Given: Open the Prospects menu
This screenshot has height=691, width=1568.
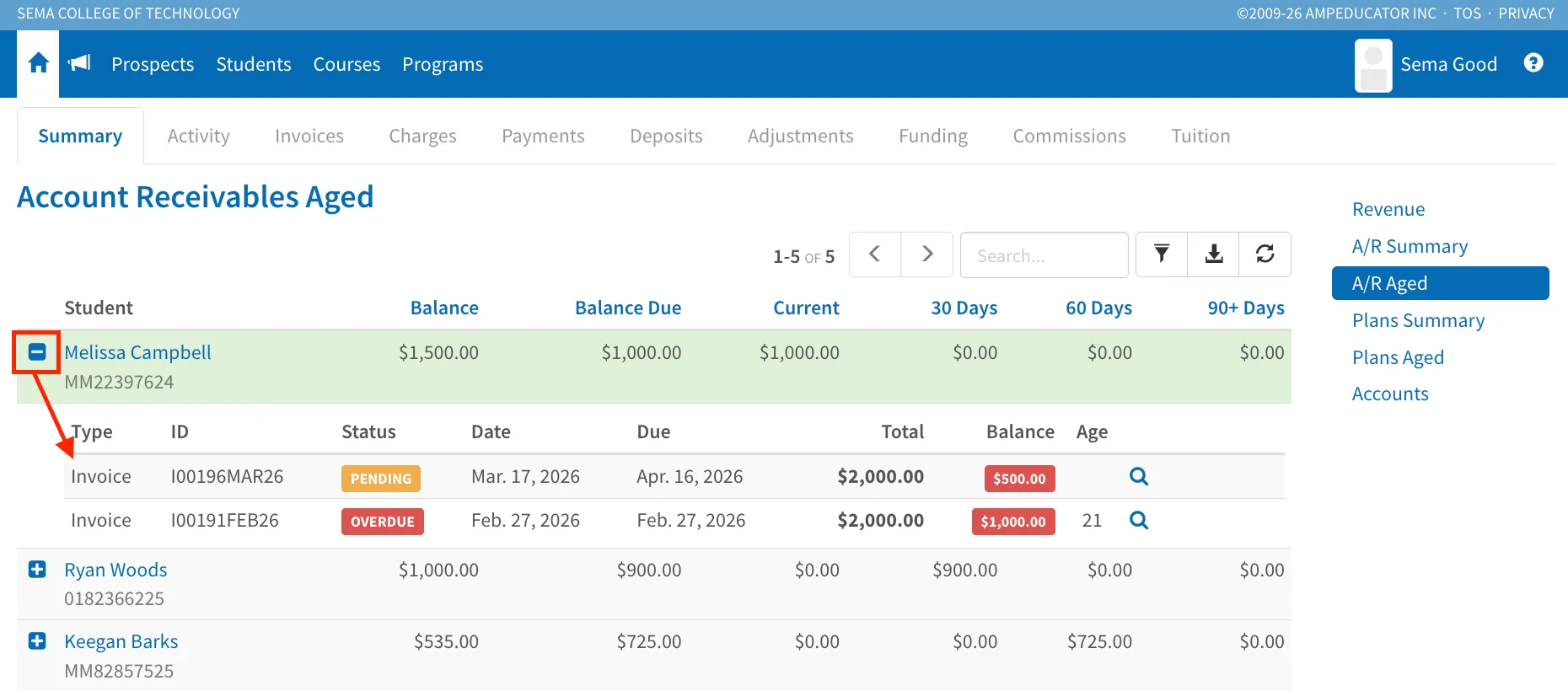Looking at the screenshot, I should pos(153,64).
